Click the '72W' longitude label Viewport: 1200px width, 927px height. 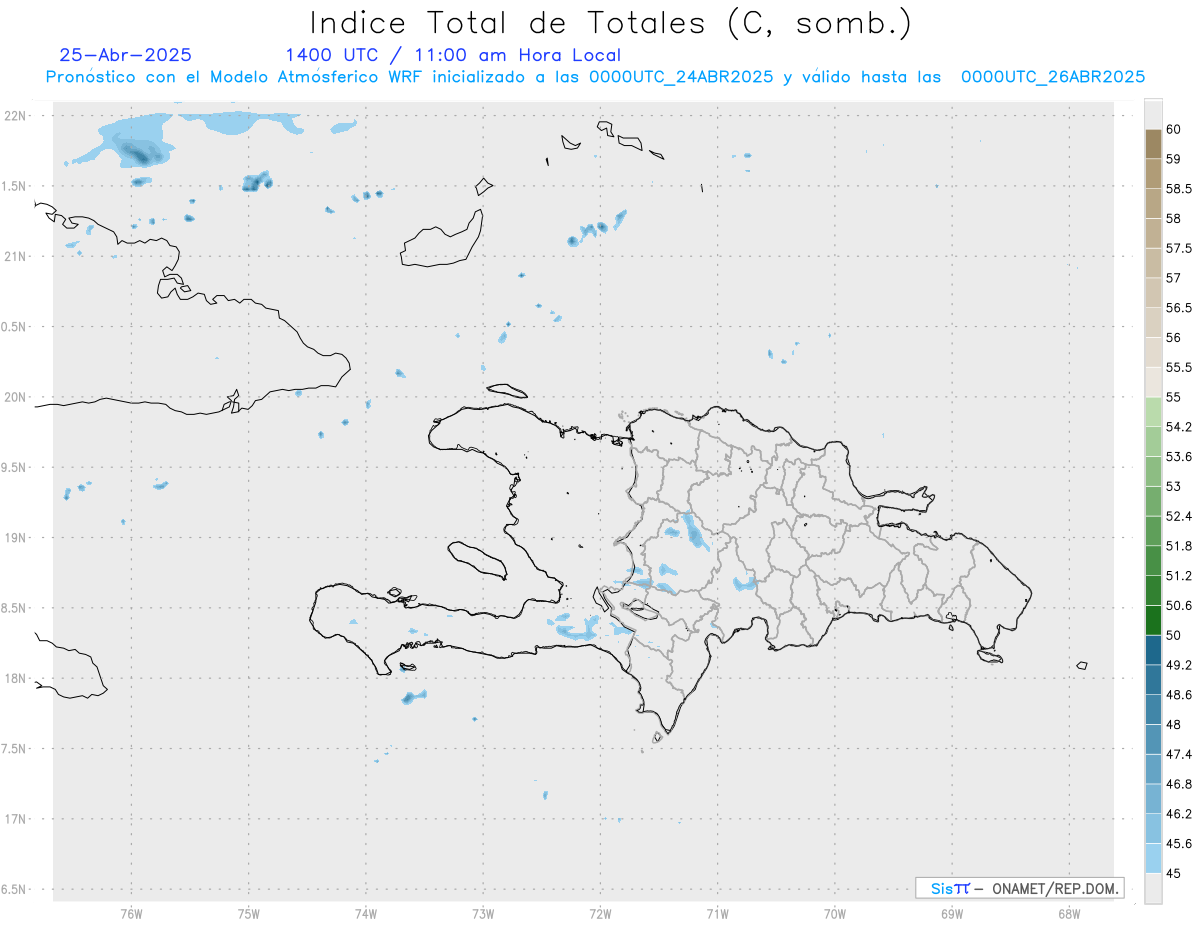pyautogui.click(x=600, y=913)
